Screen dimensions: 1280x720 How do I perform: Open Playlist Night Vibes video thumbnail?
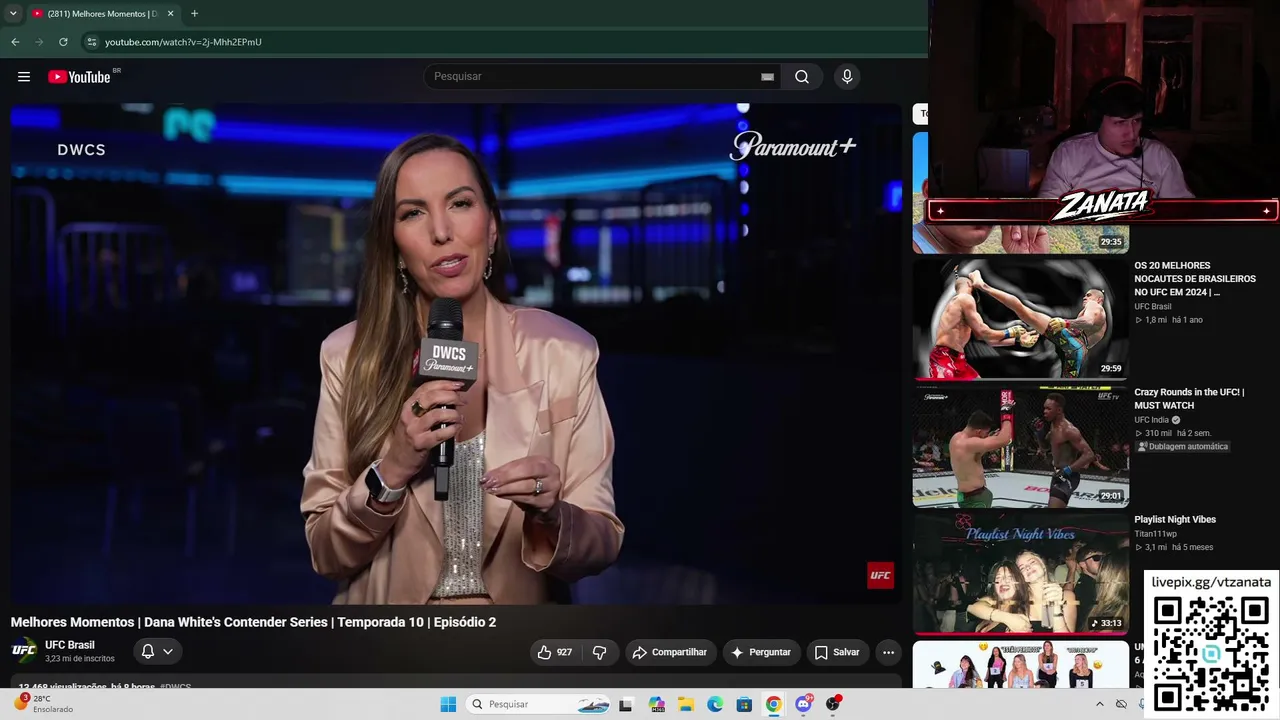(1020, 573)
